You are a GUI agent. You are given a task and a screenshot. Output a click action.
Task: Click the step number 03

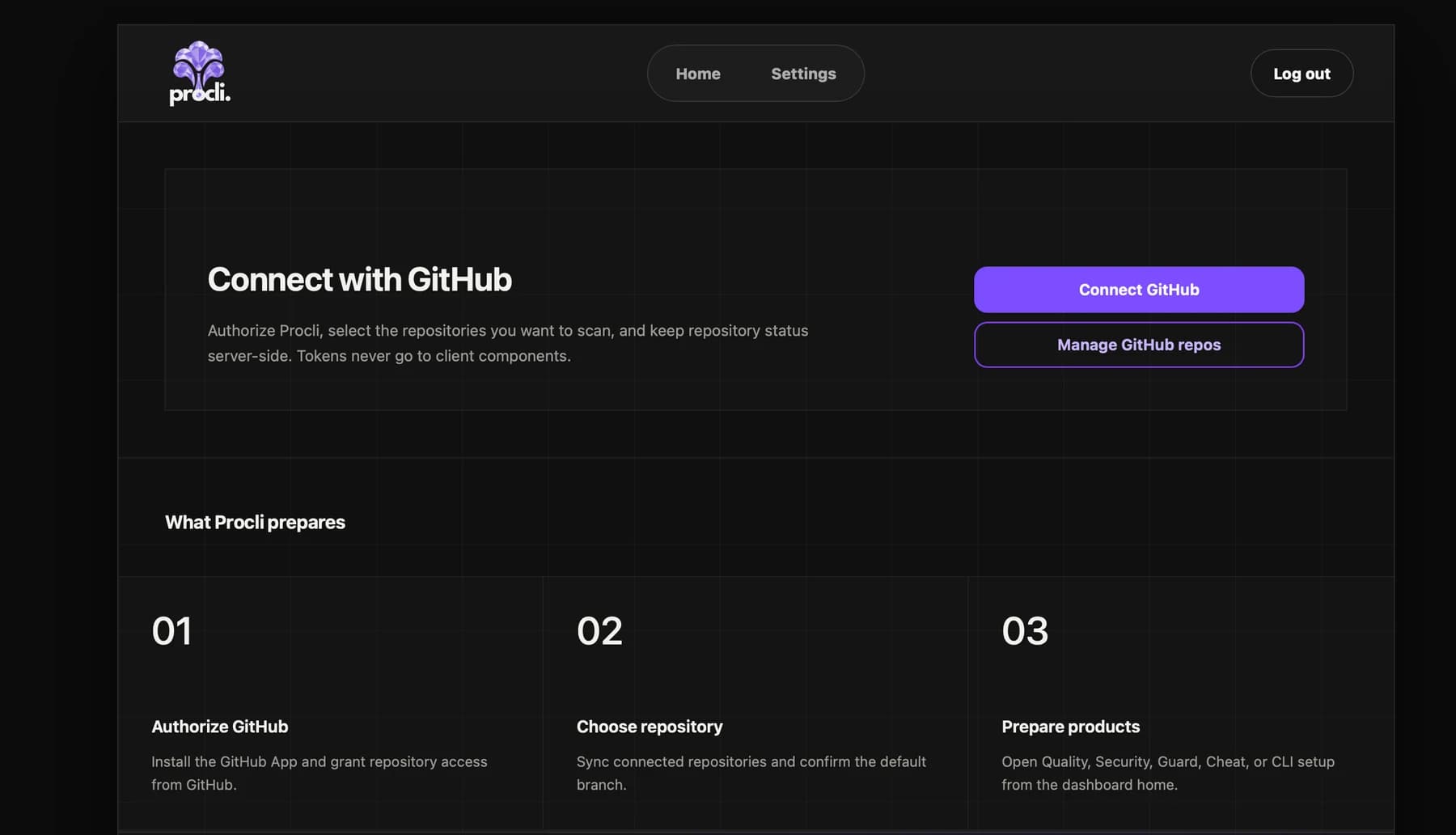(1025, 631)
